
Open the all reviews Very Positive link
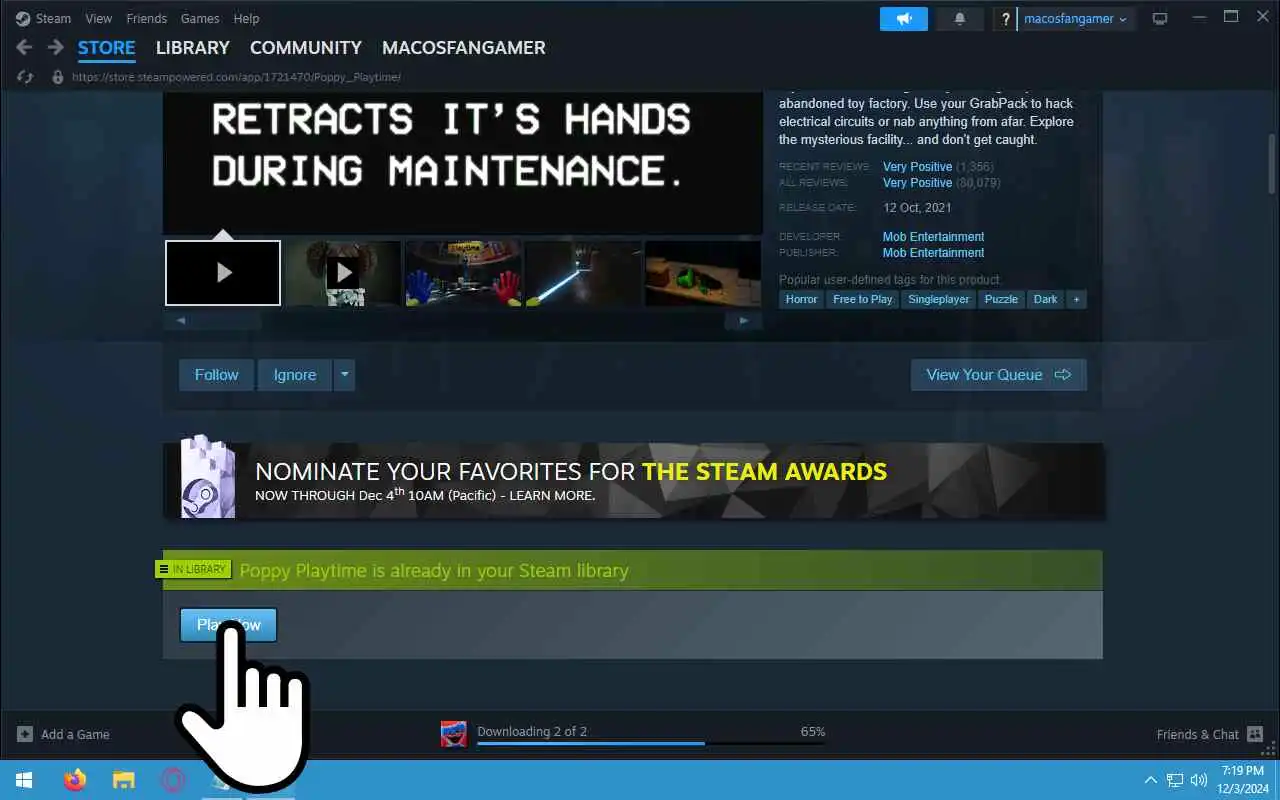(917, 183)
